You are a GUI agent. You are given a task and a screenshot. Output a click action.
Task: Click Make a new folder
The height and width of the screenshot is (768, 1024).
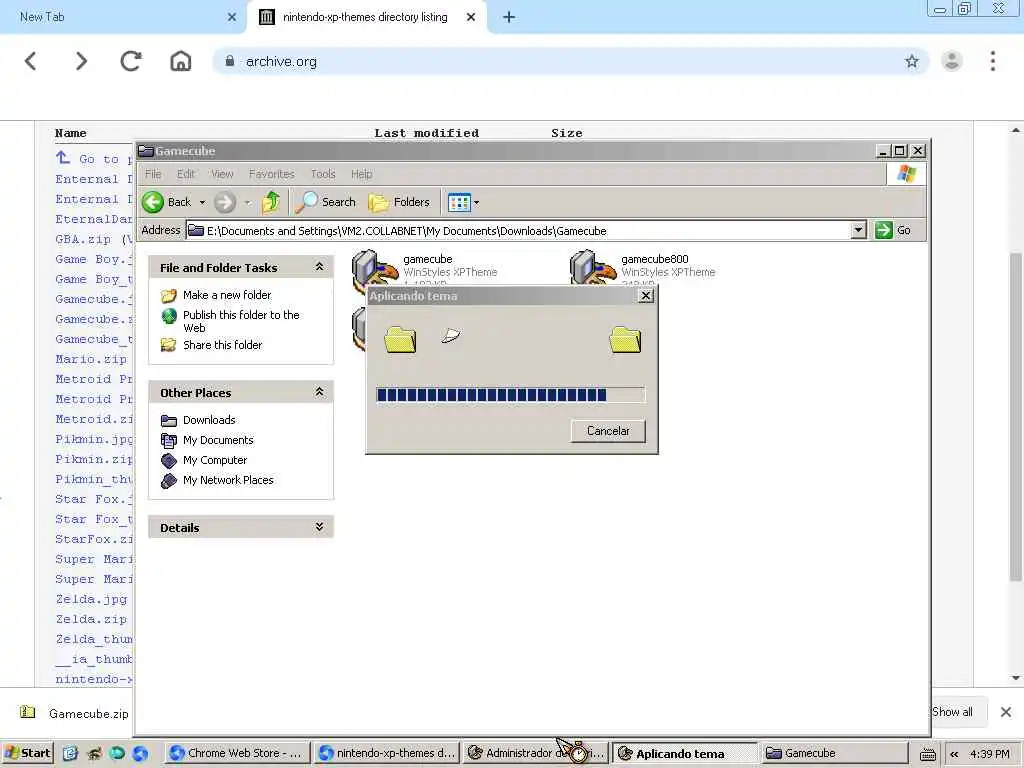click(x=227, y=295)
